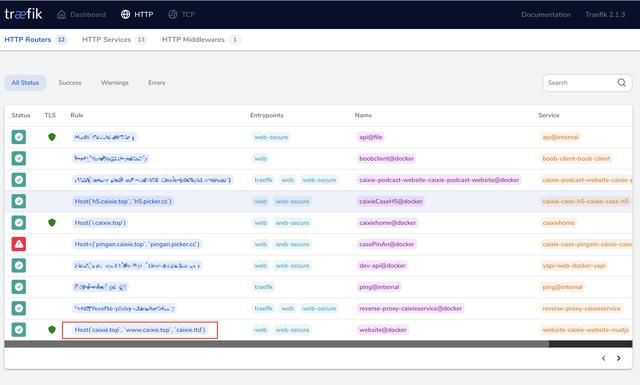Click the reverse-proxy-caixieservice@docker name tag
The image size is (640, 385).
[411, 308]
